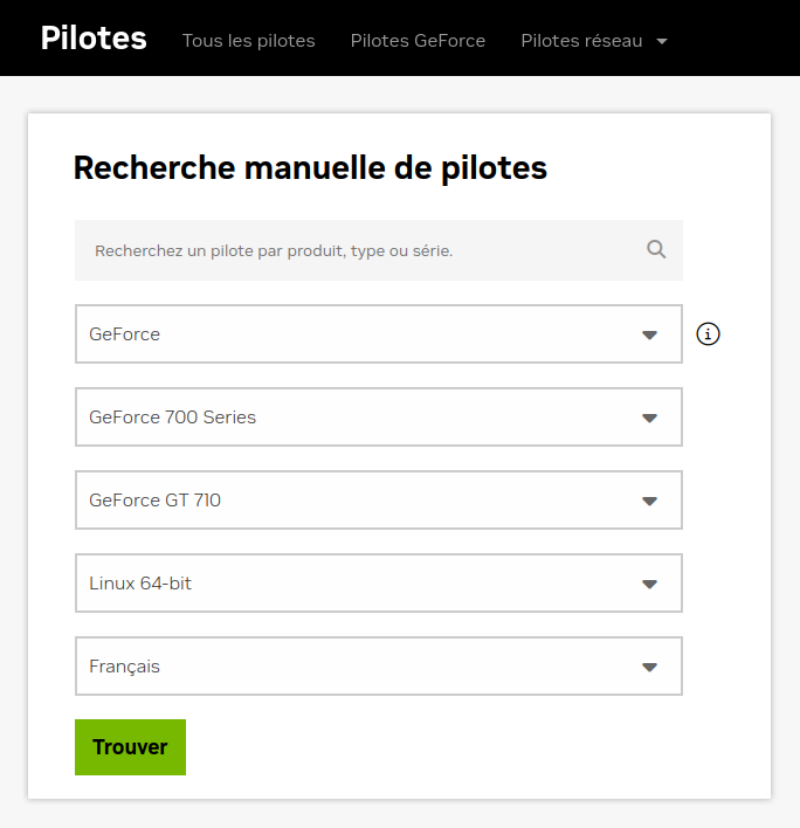Click the Pilotes title in header
The width and height of the screenshot is (800, 828).
point(94,39)
